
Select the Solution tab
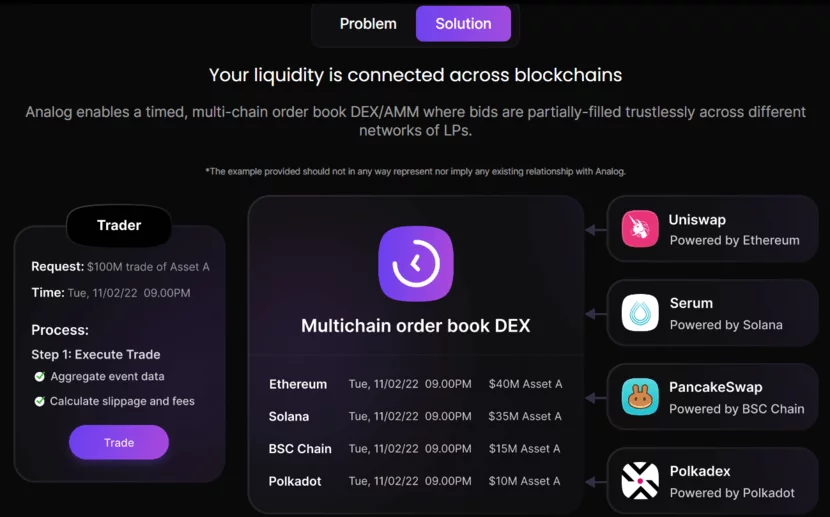click(x=463, y=24)
